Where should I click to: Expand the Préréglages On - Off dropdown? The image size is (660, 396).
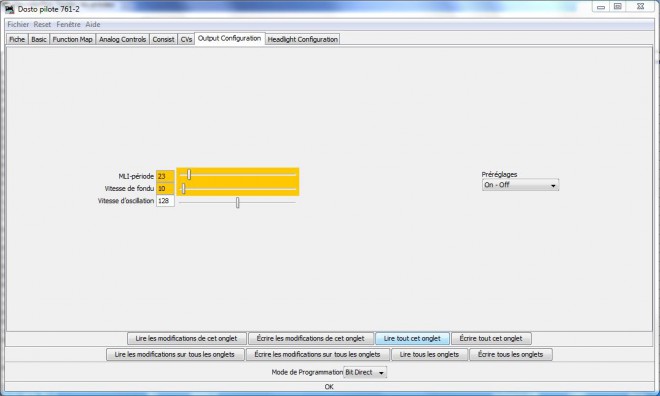pyautogui.click(x=520, y=185)
